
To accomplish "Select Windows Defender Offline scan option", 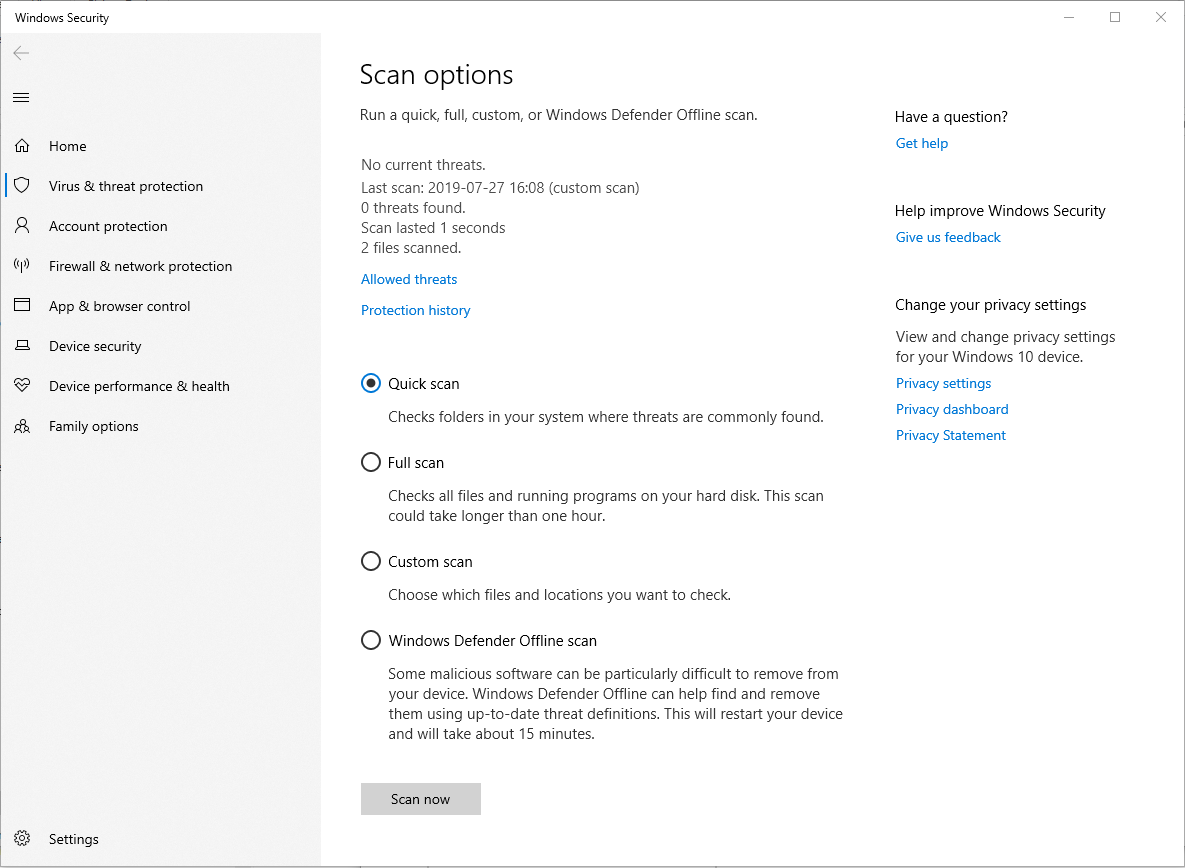I will pos(370,641).
